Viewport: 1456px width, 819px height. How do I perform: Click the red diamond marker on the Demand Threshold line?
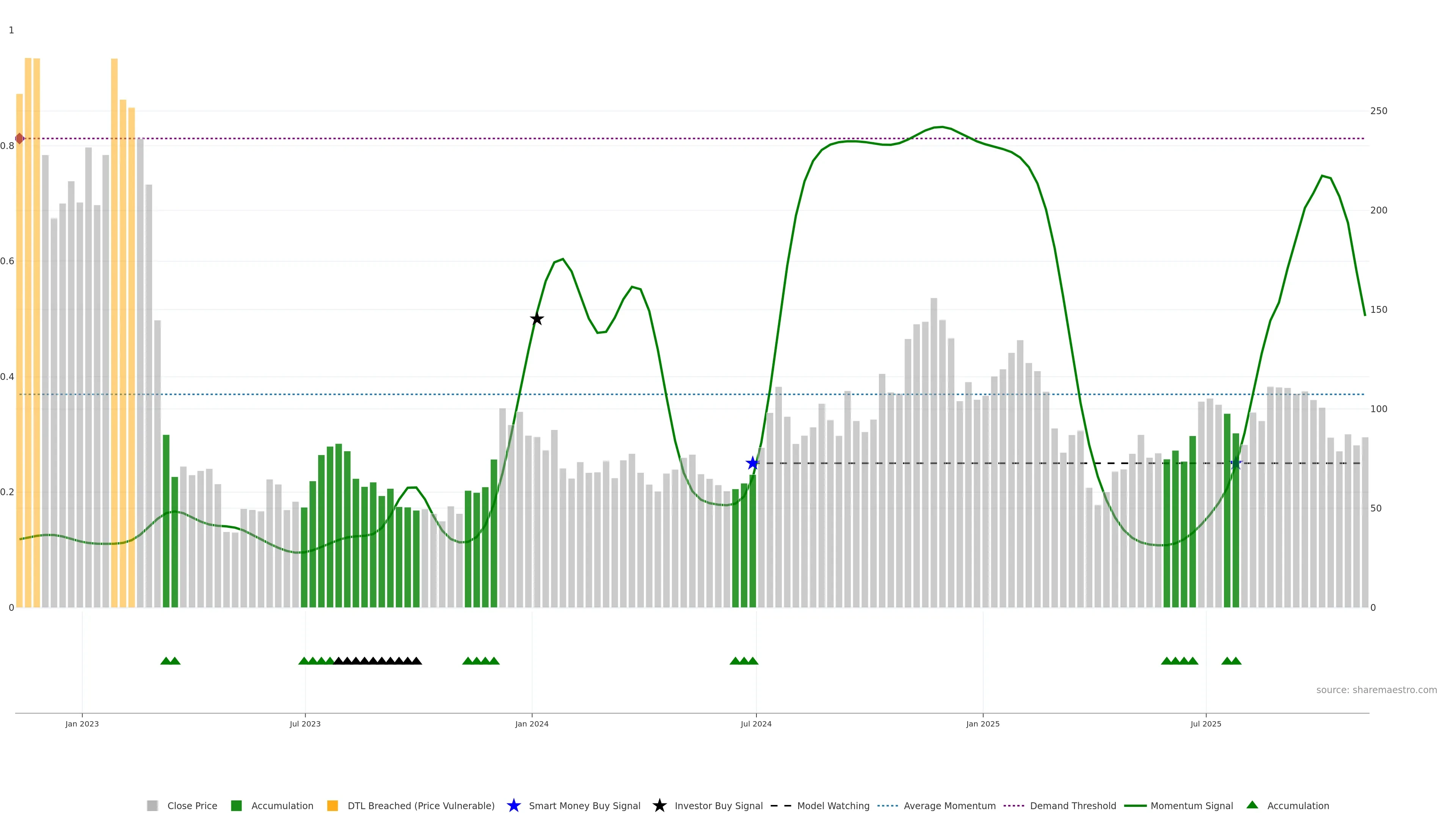pyautogui.click(x=20, y=138)
